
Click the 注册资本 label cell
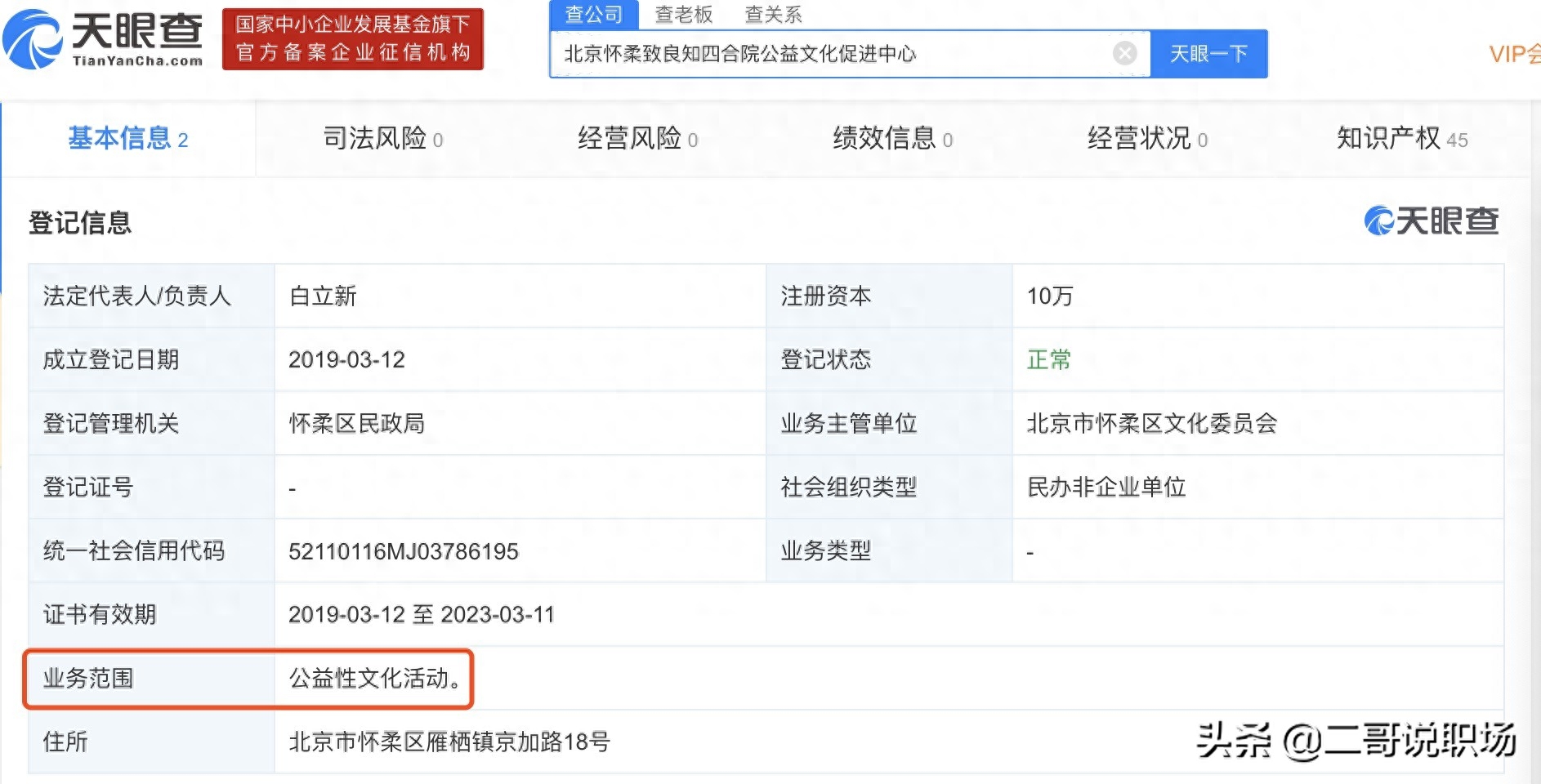889,296
